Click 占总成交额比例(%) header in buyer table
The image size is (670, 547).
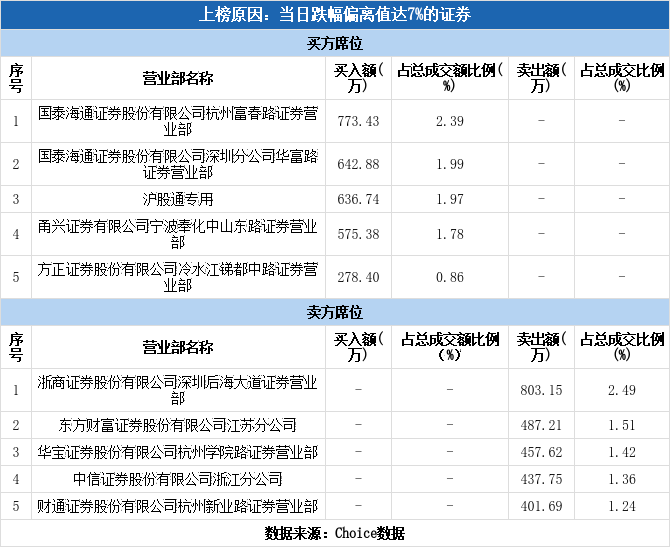click(x=450, y=78)
